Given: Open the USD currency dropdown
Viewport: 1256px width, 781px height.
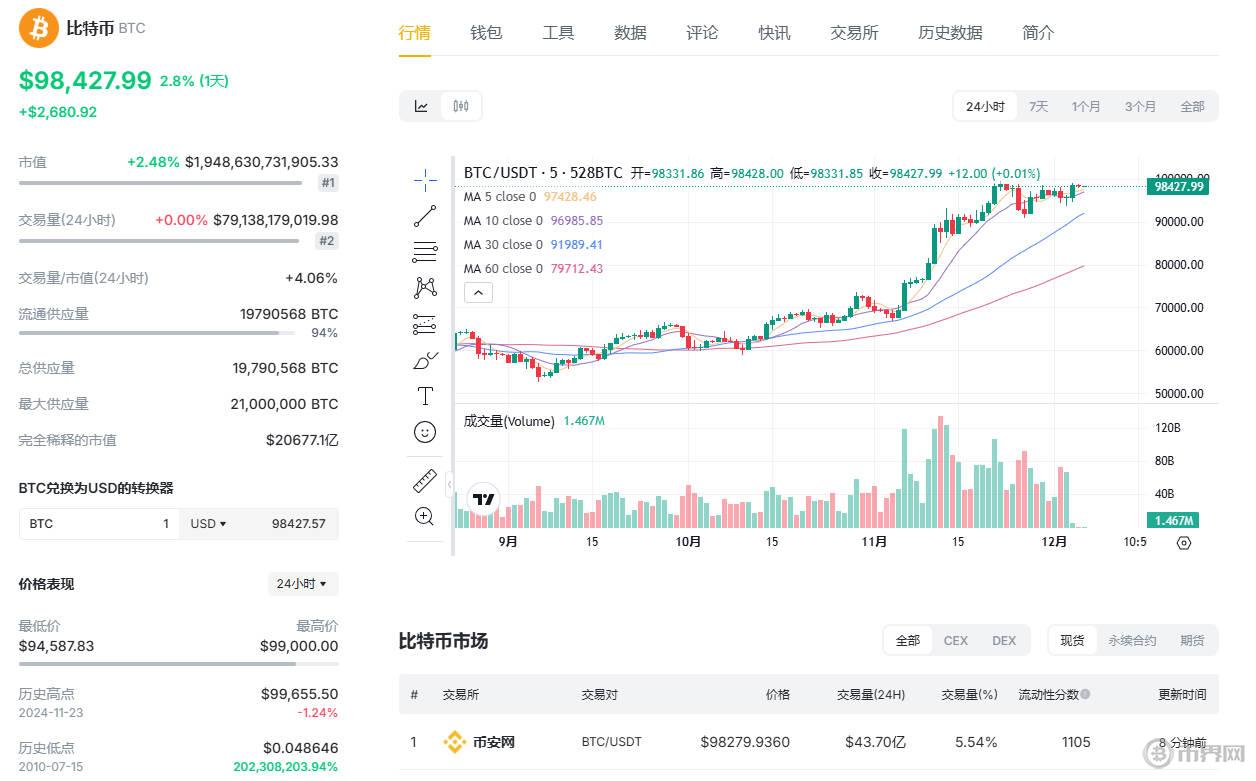Looking at the screenshot, I should click(209, 524).
